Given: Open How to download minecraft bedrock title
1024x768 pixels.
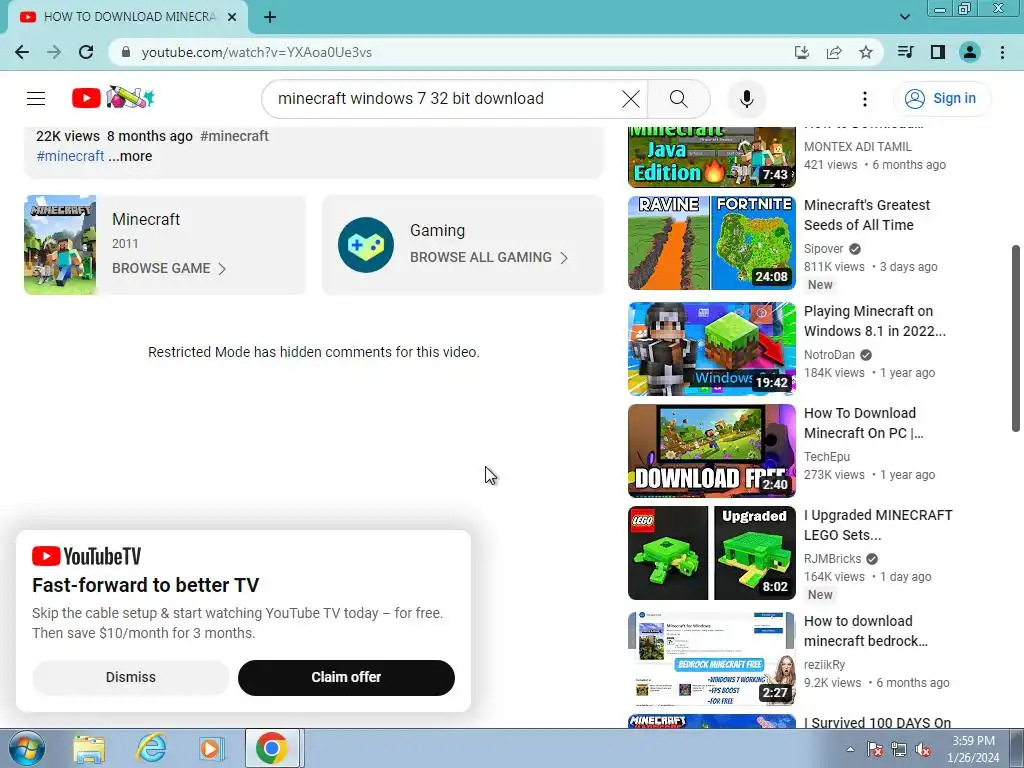Looking at the screenshot, I should click(x=865, y=632).
